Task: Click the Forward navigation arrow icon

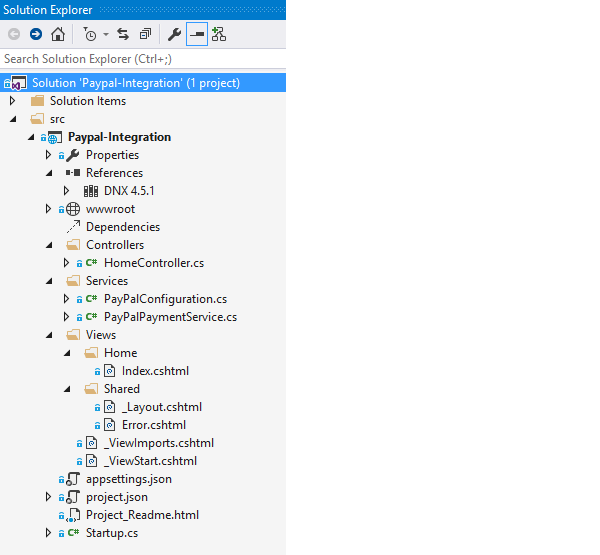Action: 36,34
